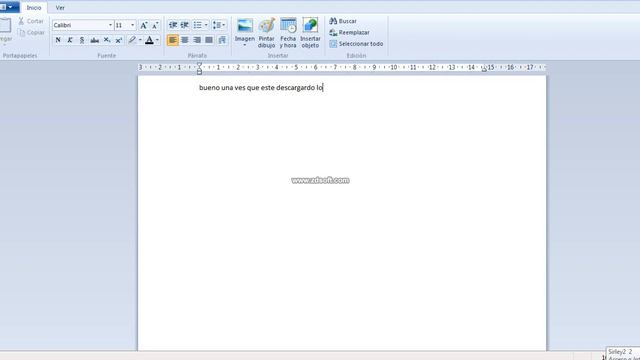The height and width of the screenshot is (360, 640).
Task: Click the word 'descargardo' in the document
Action: [x=296, y=88]
